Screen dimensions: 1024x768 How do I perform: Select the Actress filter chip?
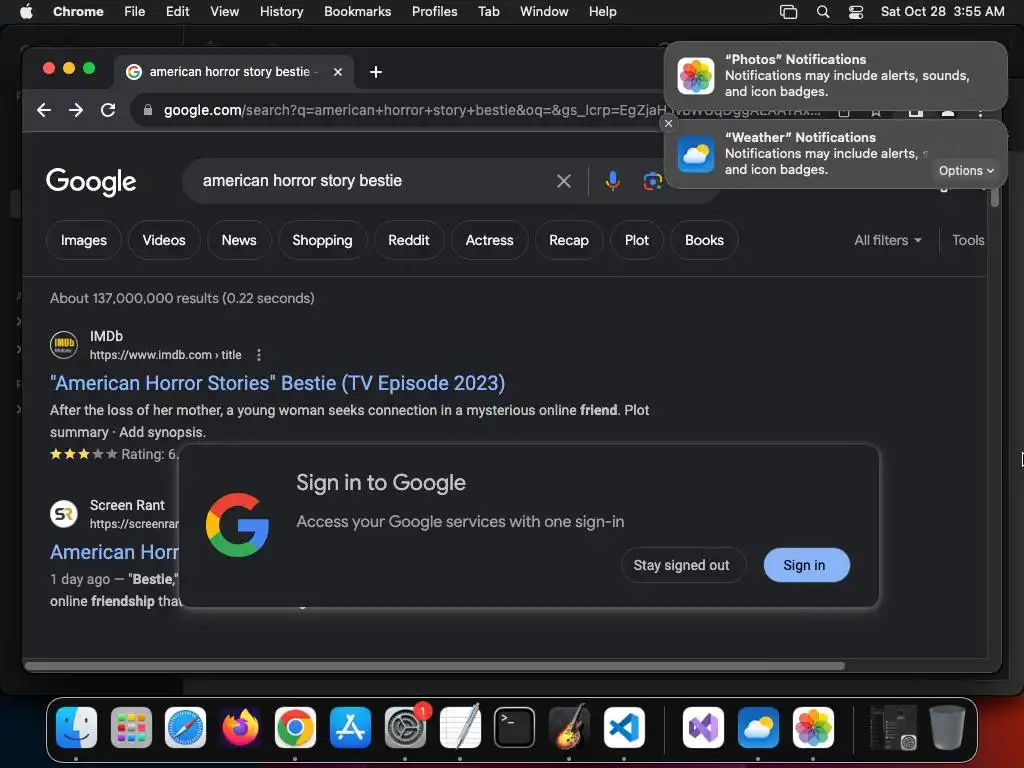tap(489, 240)
